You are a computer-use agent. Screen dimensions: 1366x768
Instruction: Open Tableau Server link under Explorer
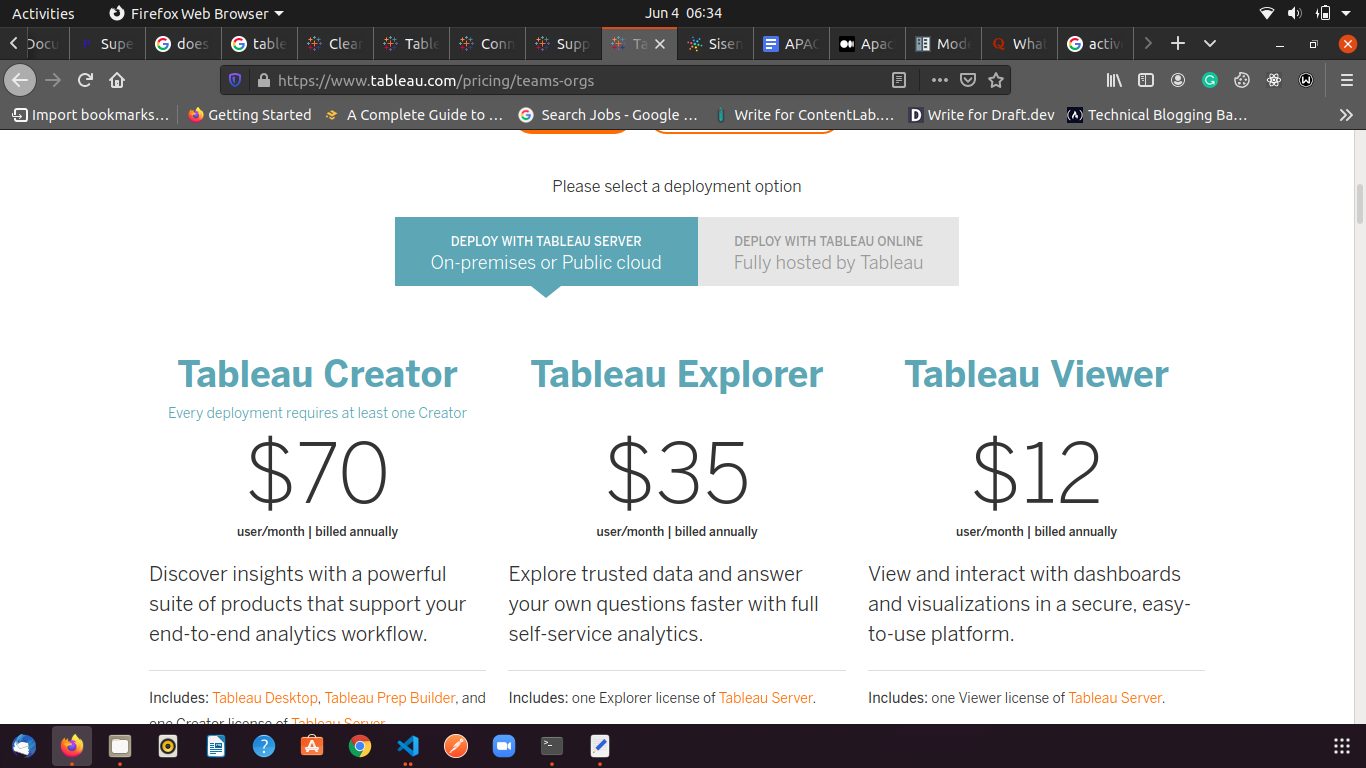(765, 698)
